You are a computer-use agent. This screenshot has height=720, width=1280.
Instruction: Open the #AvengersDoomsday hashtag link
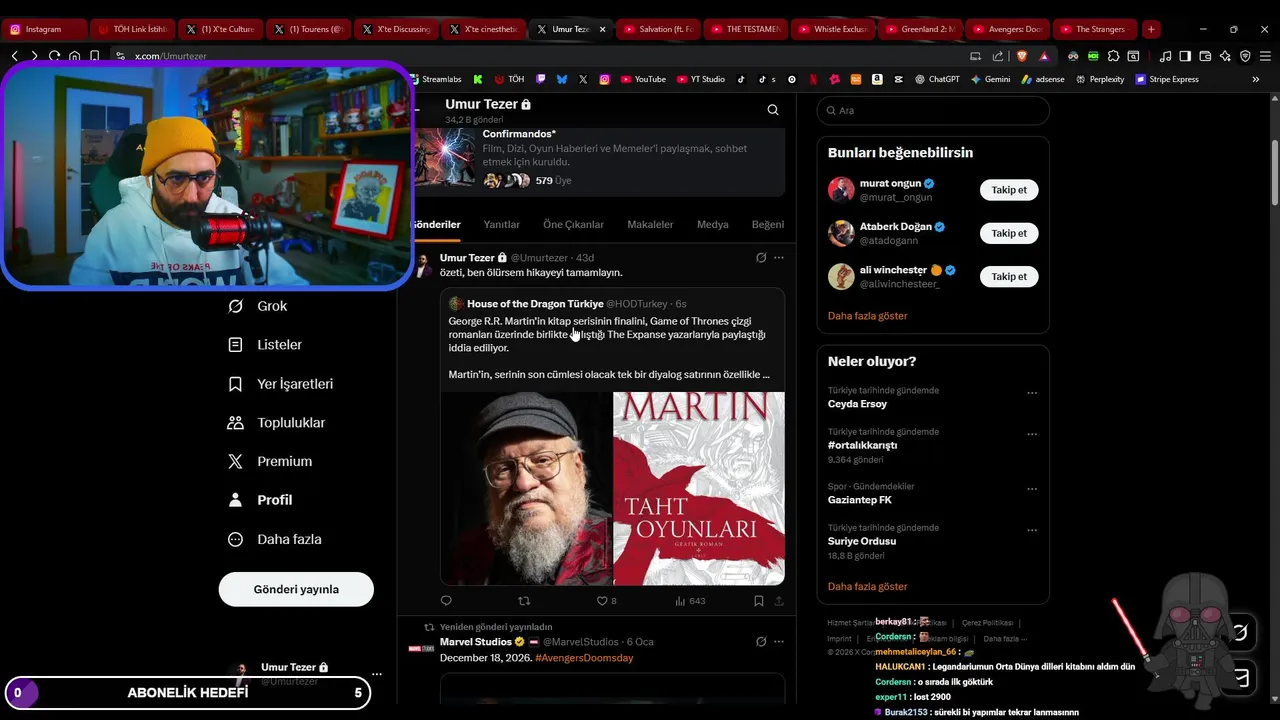tap(584, 658)
